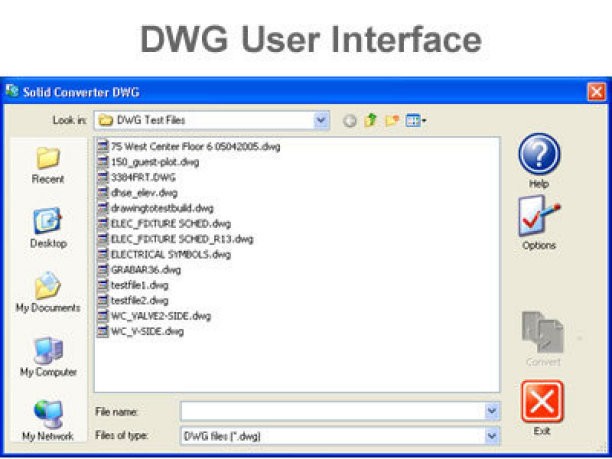
Task: Close the Solid Converter DWG window
Action: (597, 92)
